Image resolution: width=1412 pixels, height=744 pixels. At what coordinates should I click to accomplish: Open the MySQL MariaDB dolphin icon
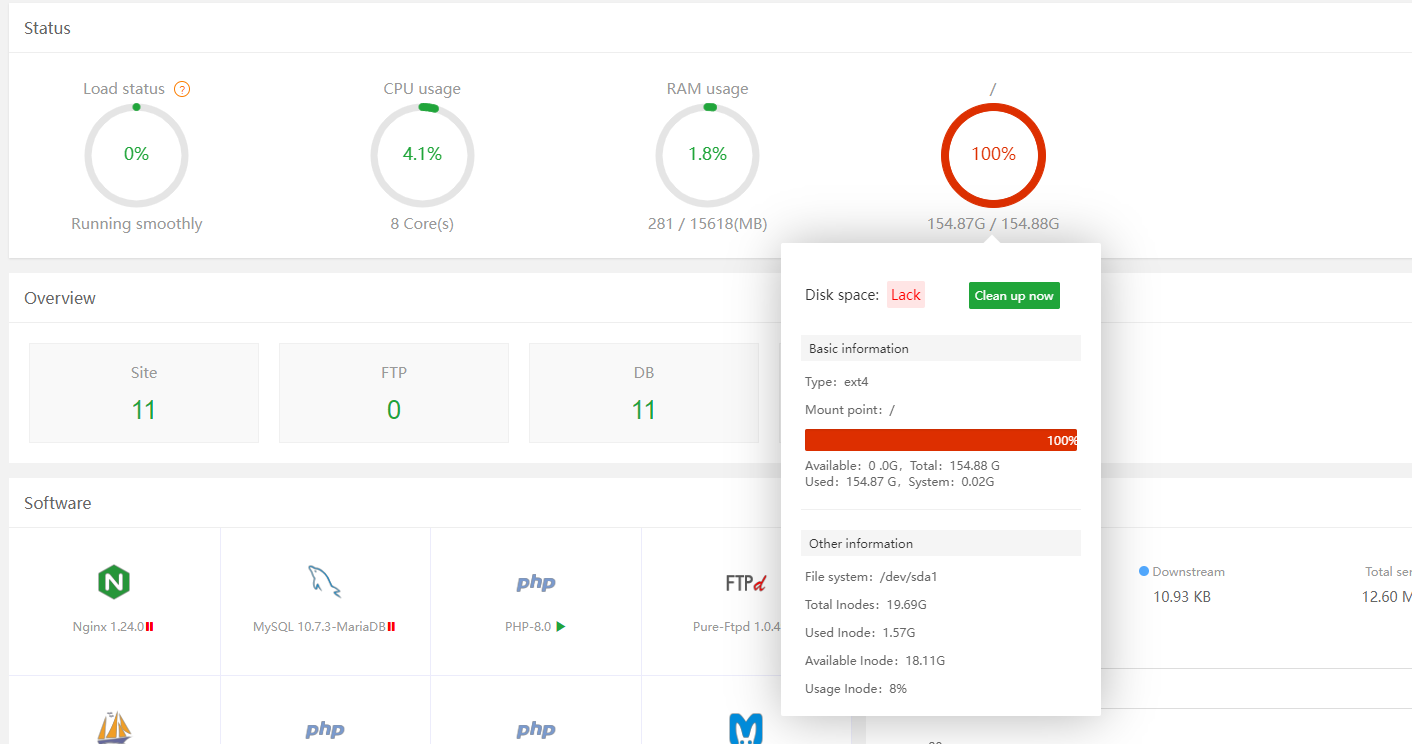[324, 580]
